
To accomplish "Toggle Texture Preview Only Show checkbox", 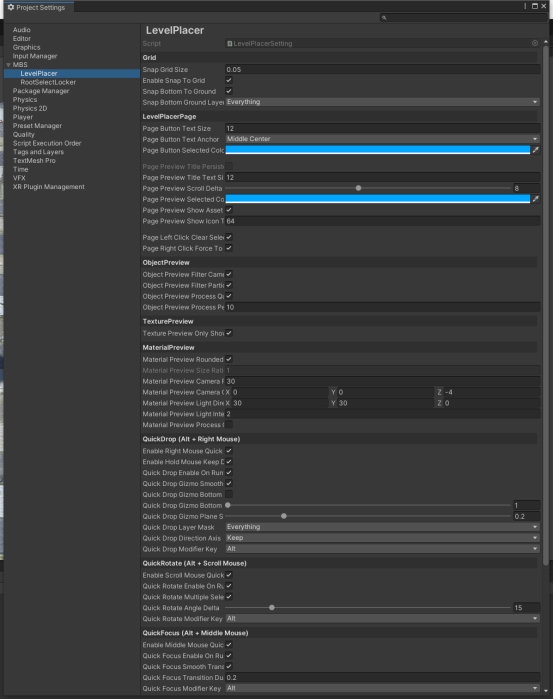I will click(229, 333).
